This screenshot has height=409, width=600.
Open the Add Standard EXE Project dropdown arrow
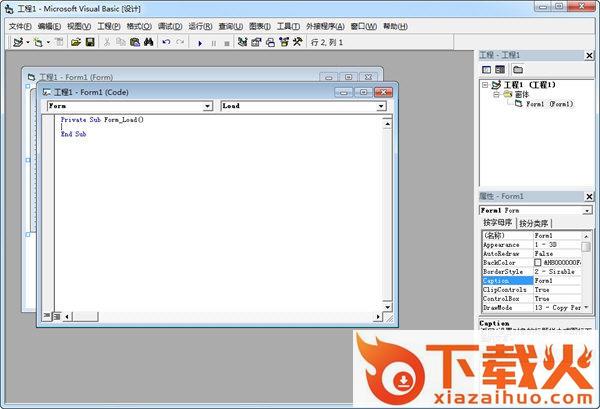tap(28, 42)
